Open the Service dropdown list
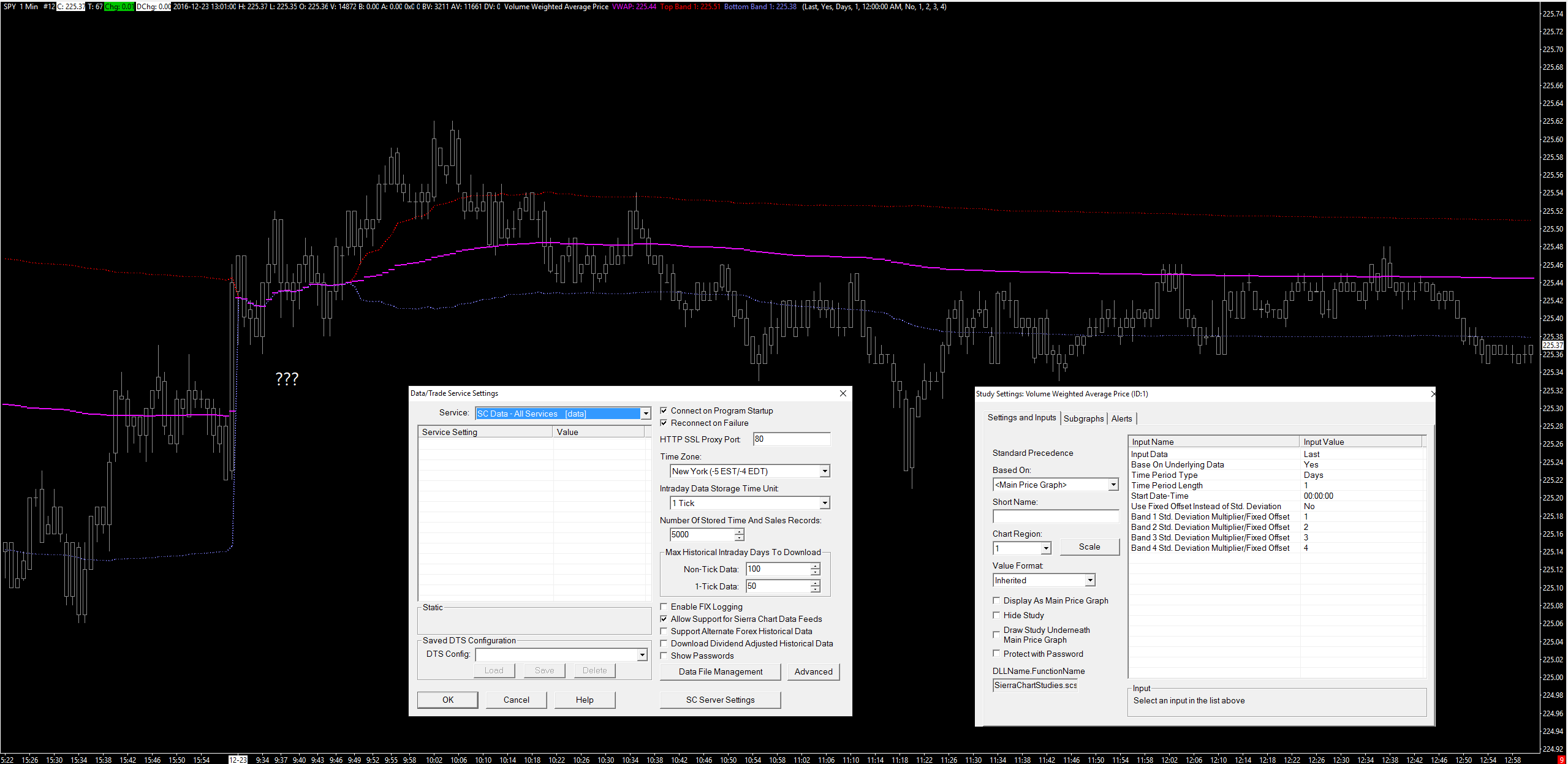 tap(645, 414)
